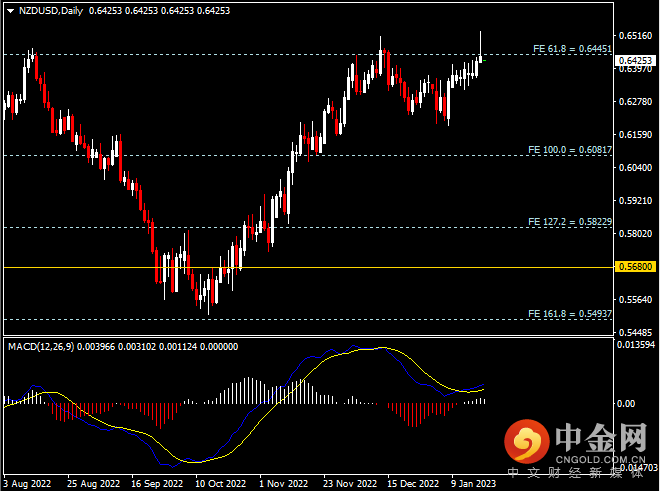Click the 10 Oct 2022 date label

tap(217, 482)
